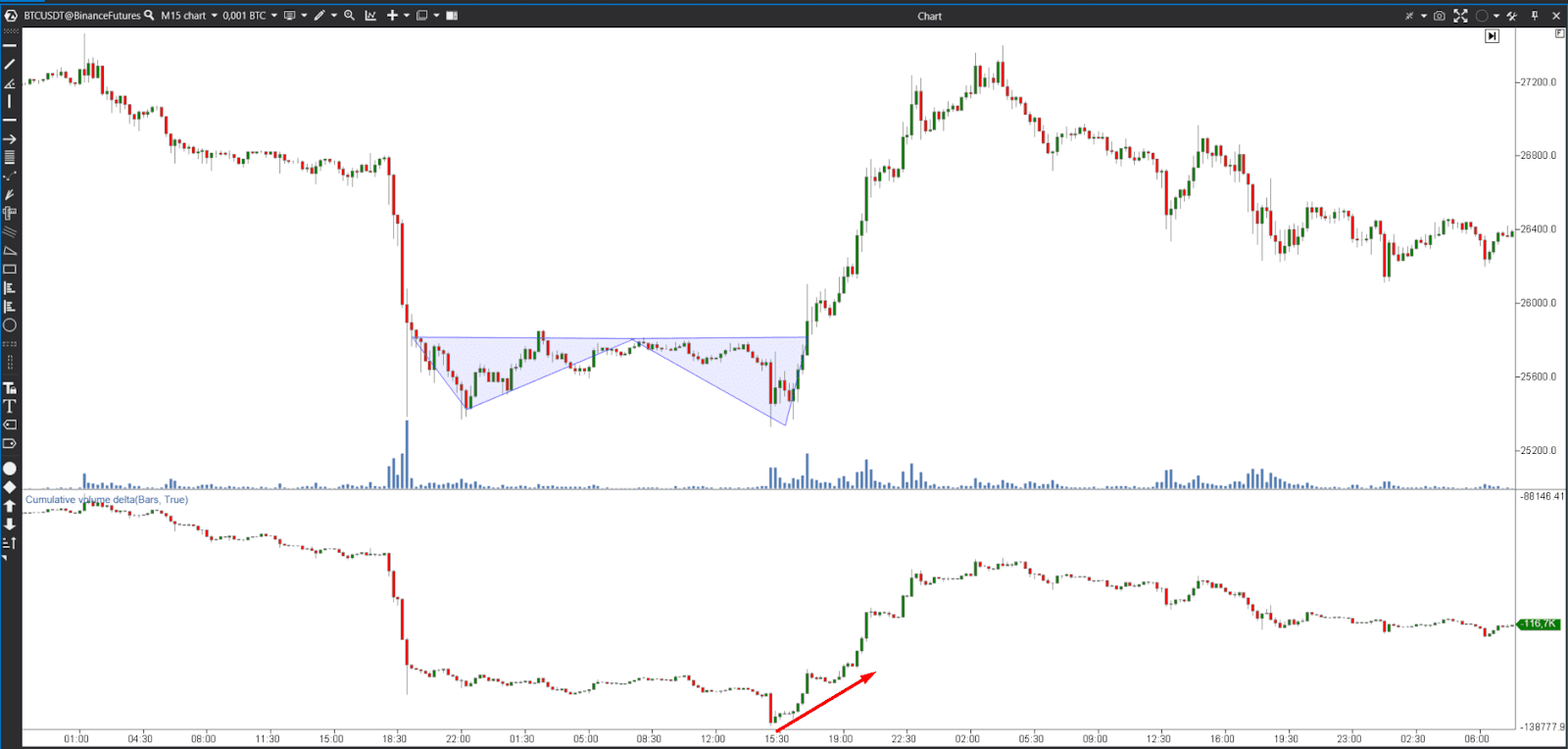Viewport: 1568px width, 749px height.
Task: Select the ellipse shape tool
Action: (x=10, y=325)
